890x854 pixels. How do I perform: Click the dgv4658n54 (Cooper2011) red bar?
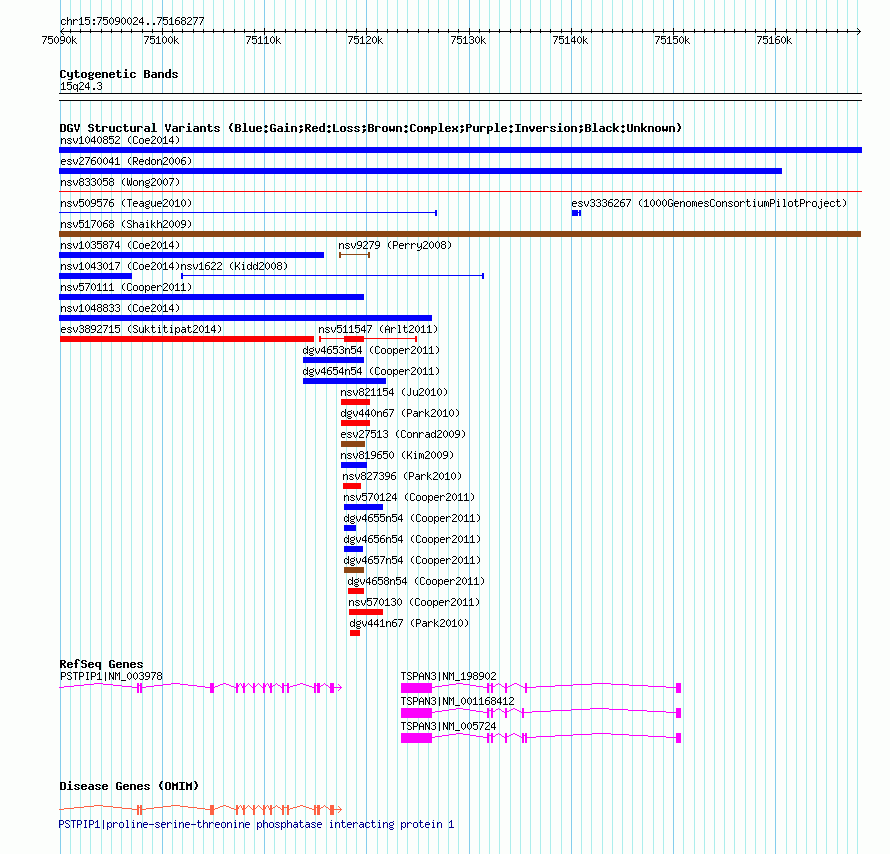356,591
